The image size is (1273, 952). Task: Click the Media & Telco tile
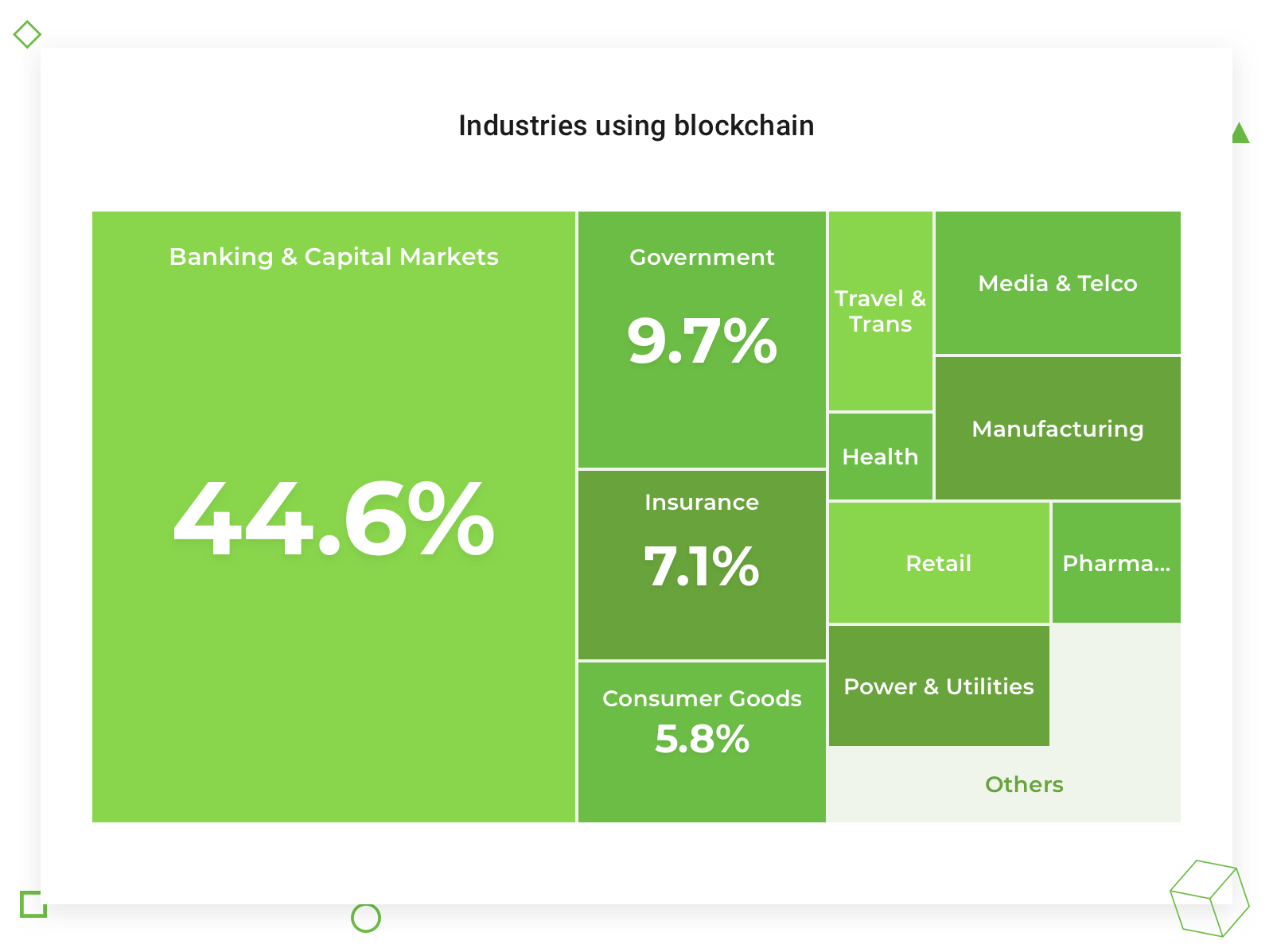1058,282
